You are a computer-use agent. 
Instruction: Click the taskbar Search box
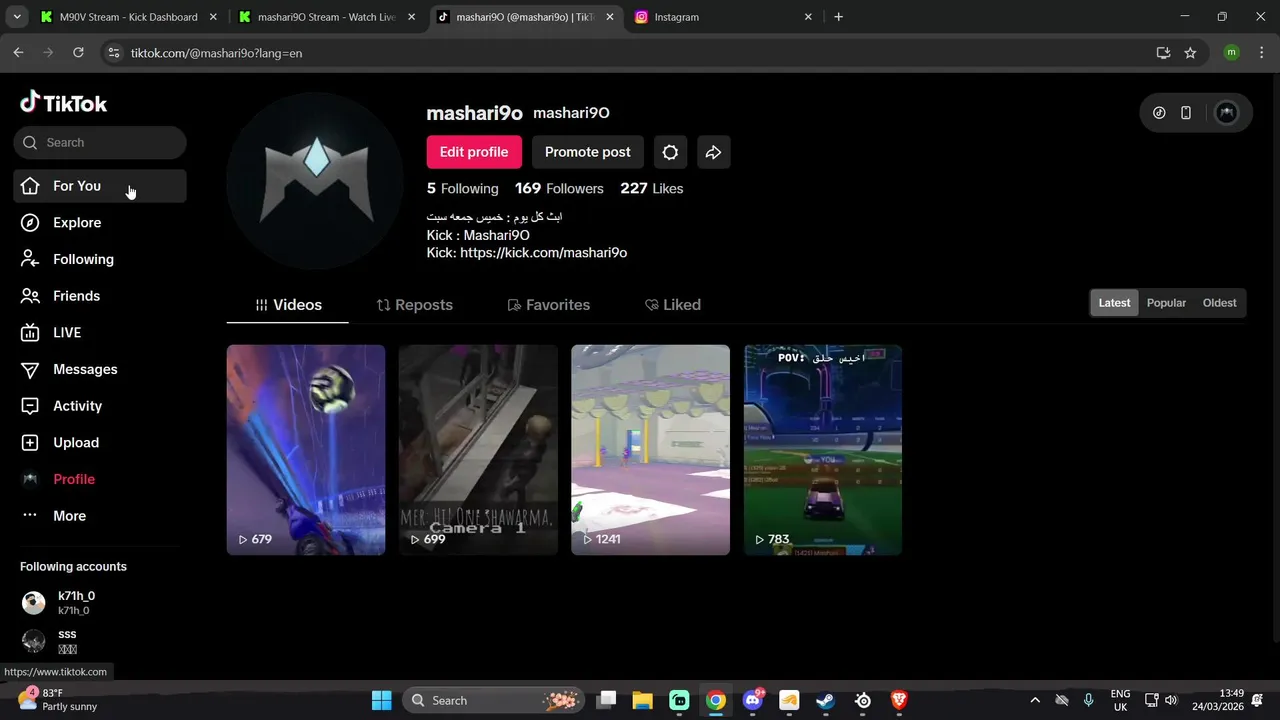click(494, 701)
